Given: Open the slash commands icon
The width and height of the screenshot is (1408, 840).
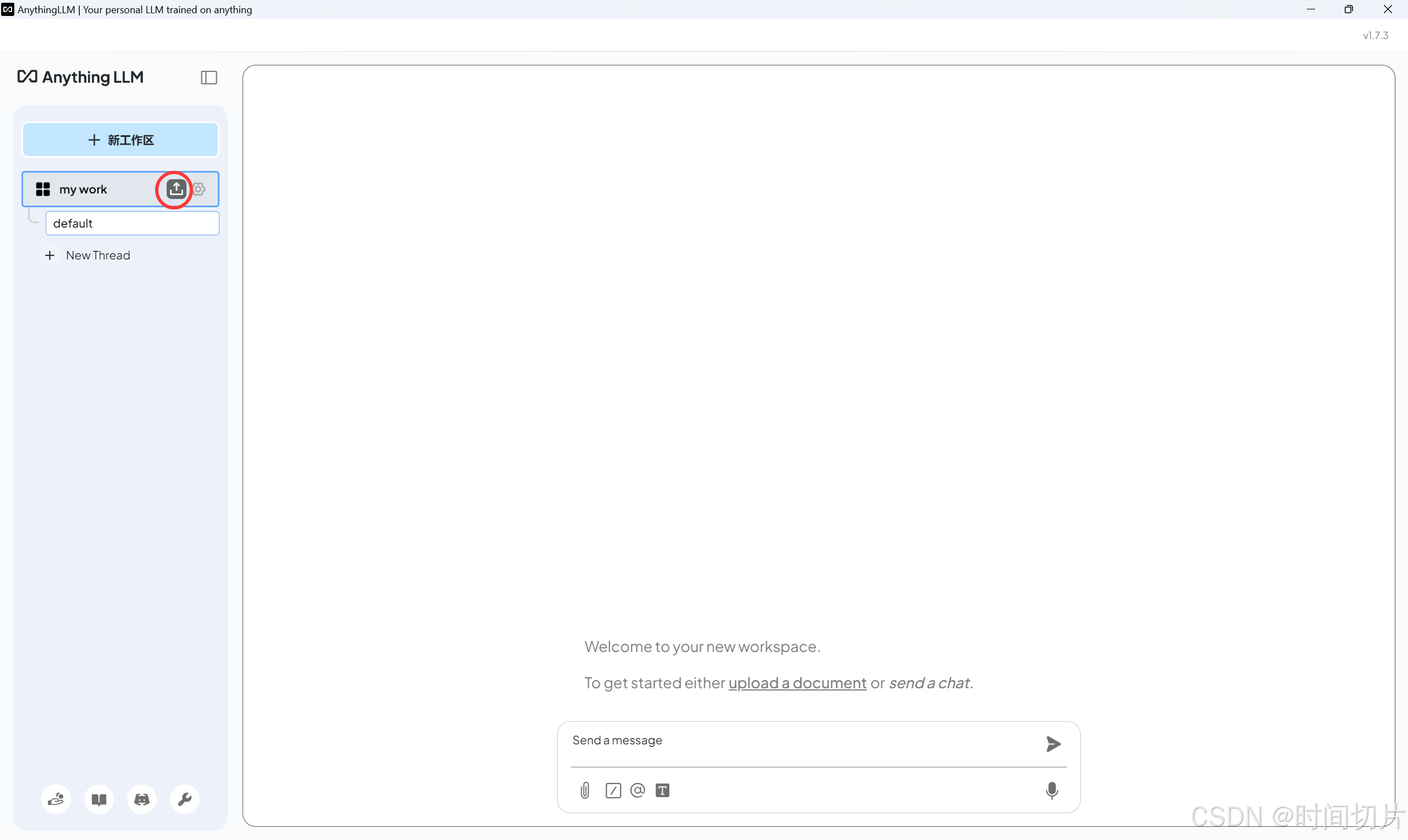Looking at the screenshot, I should (613, 790).
